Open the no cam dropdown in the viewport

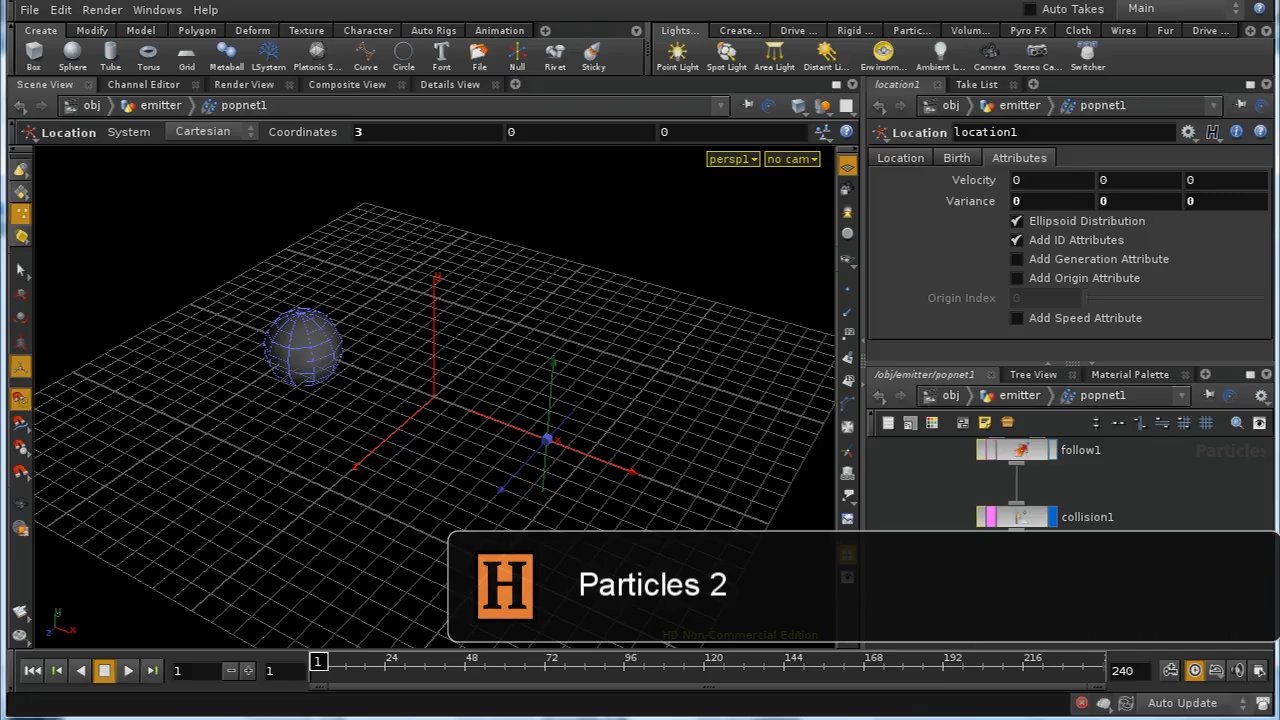[791, 159]
